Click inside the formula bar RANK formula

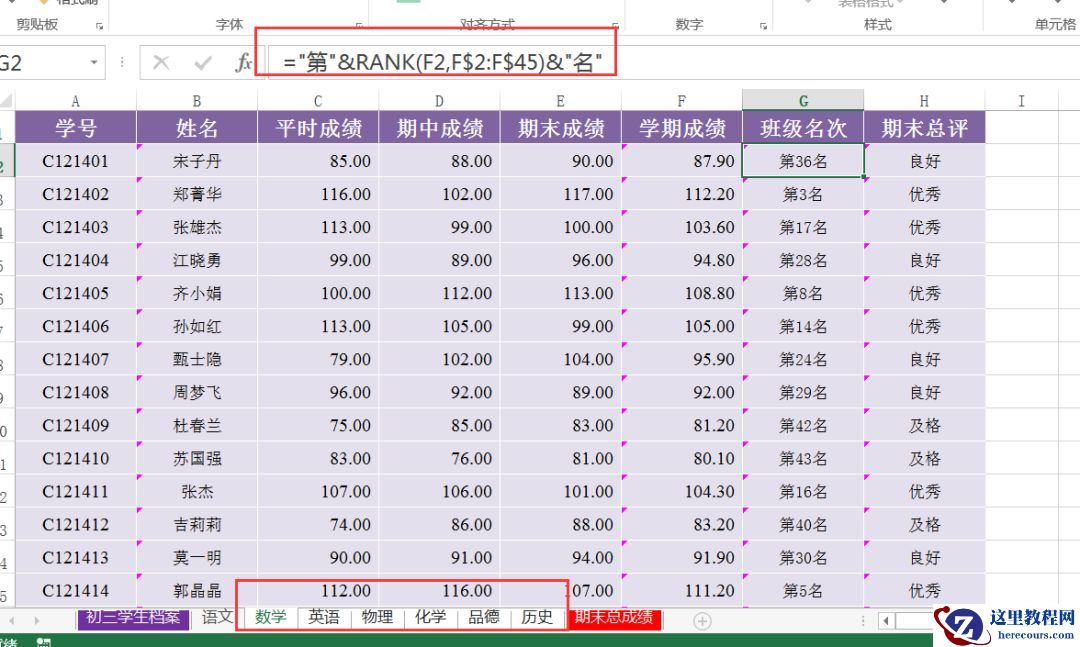[x=442, y=63]
